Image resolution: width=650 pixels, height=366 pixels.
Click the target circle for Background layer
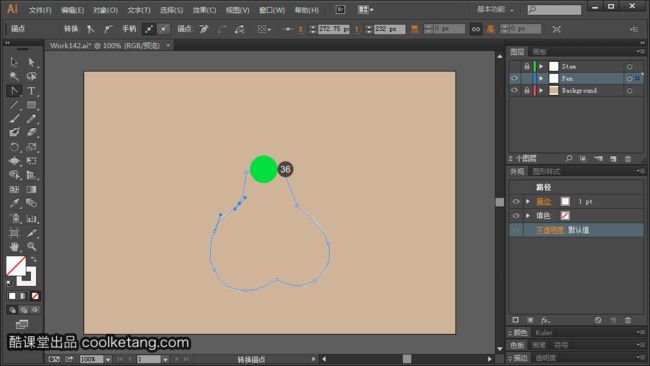click(629, 91)
